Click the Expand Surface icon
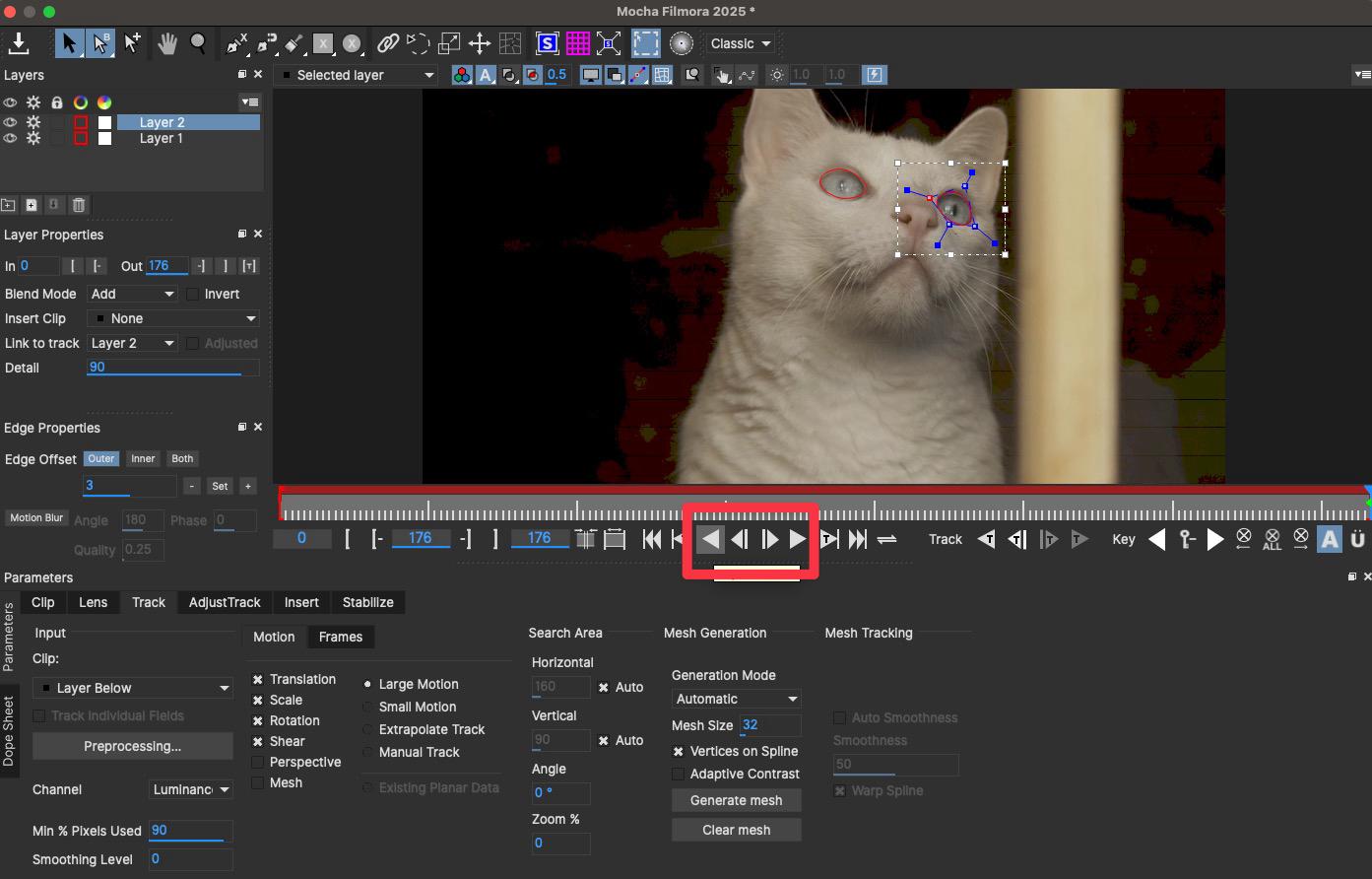1372x879 pixels. pyautogui.click(x=609, y=43)
